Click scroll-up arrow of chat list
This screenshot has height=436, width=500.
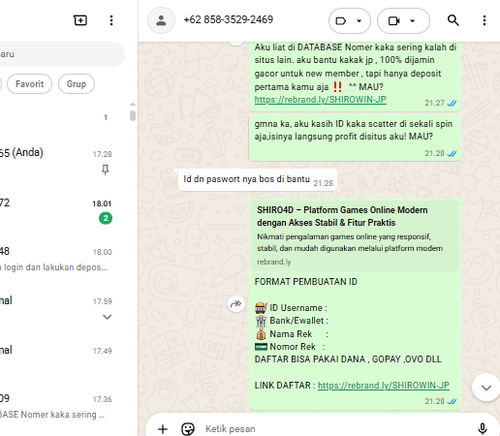tap(133, 104)
